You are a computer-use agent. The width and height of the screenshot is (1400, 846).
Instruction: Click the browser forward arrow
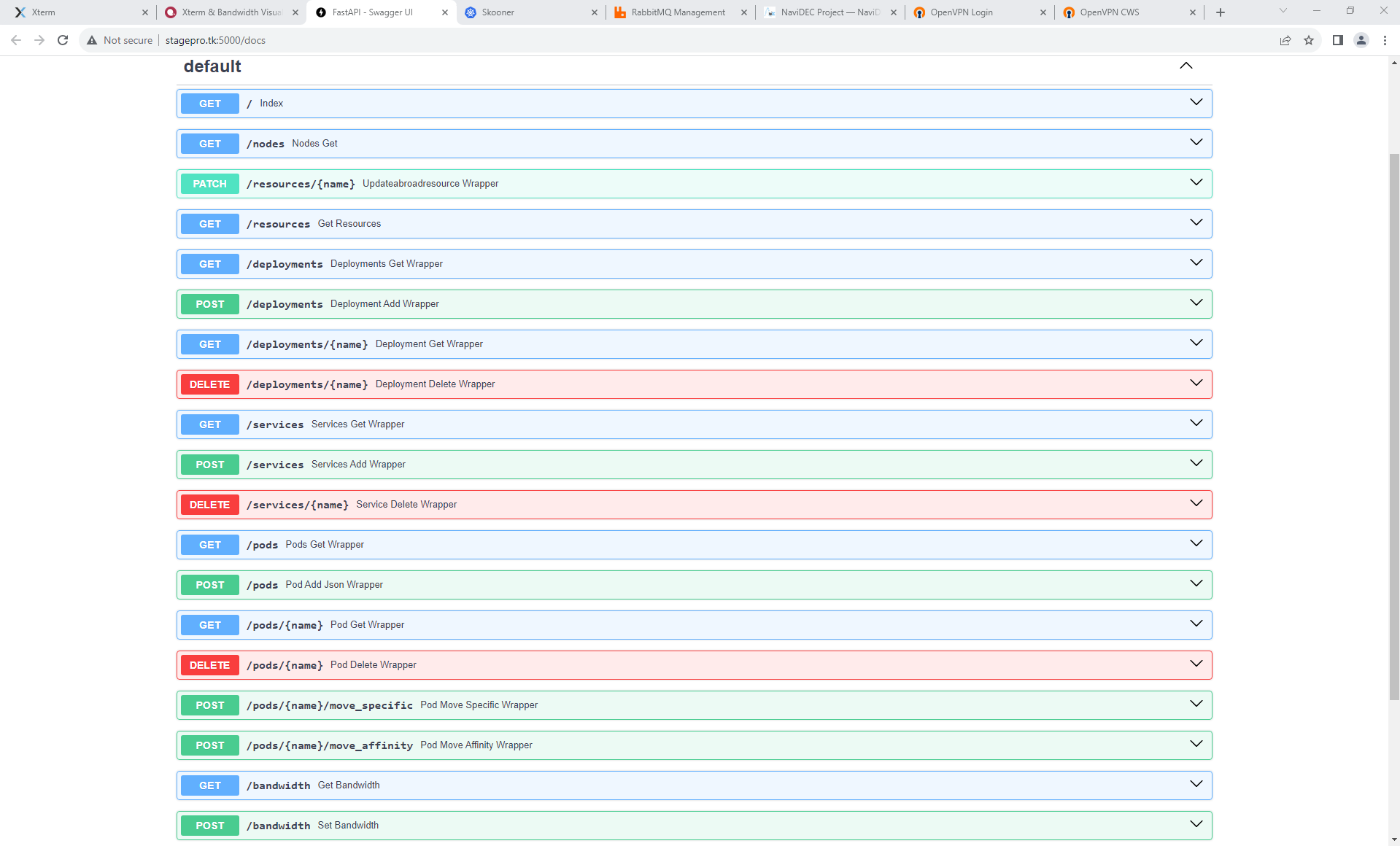tap(39, 40)
